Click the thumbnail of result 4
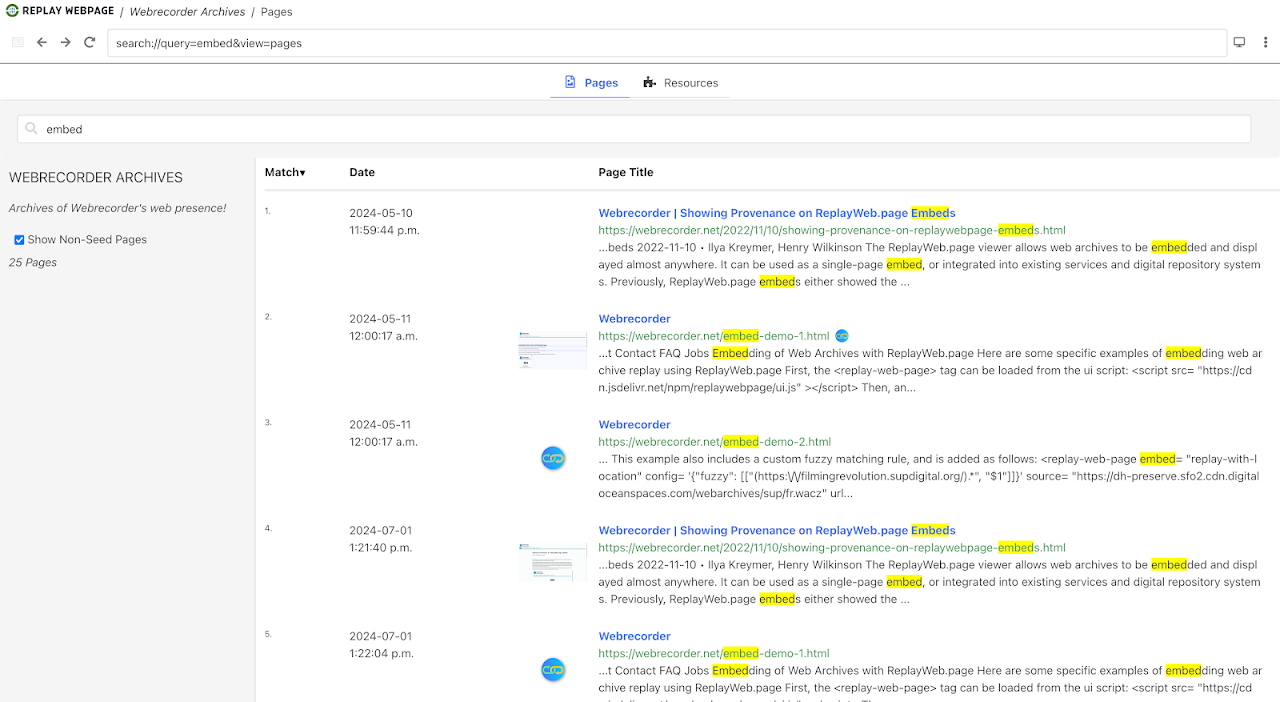This screenshot has width=1280, height=702. 553,562
